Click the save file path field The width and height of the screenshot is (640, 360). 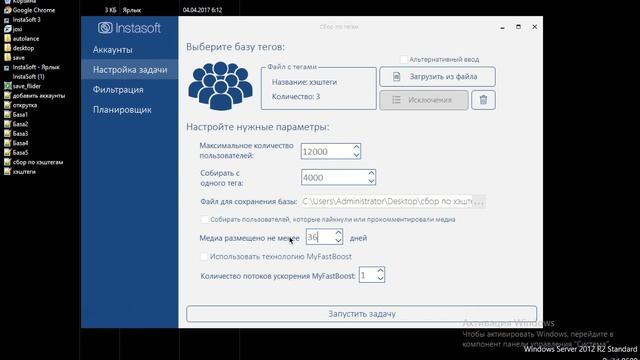click(x=387, y=202)
